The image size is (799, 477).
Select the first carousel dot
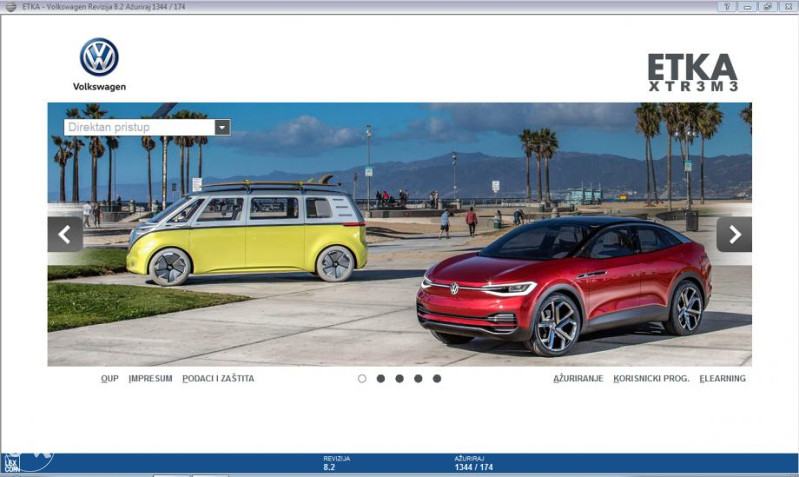tap(362, 379)
